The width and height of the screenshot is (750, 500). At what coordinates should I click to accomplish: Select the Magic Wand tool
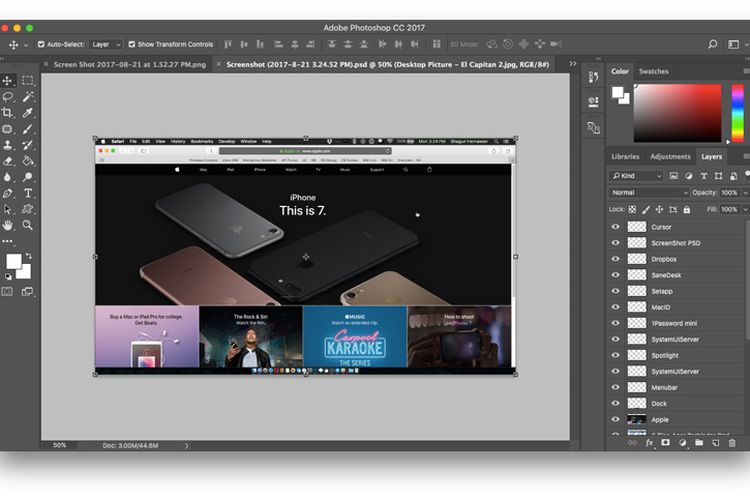tap(28, 97)
